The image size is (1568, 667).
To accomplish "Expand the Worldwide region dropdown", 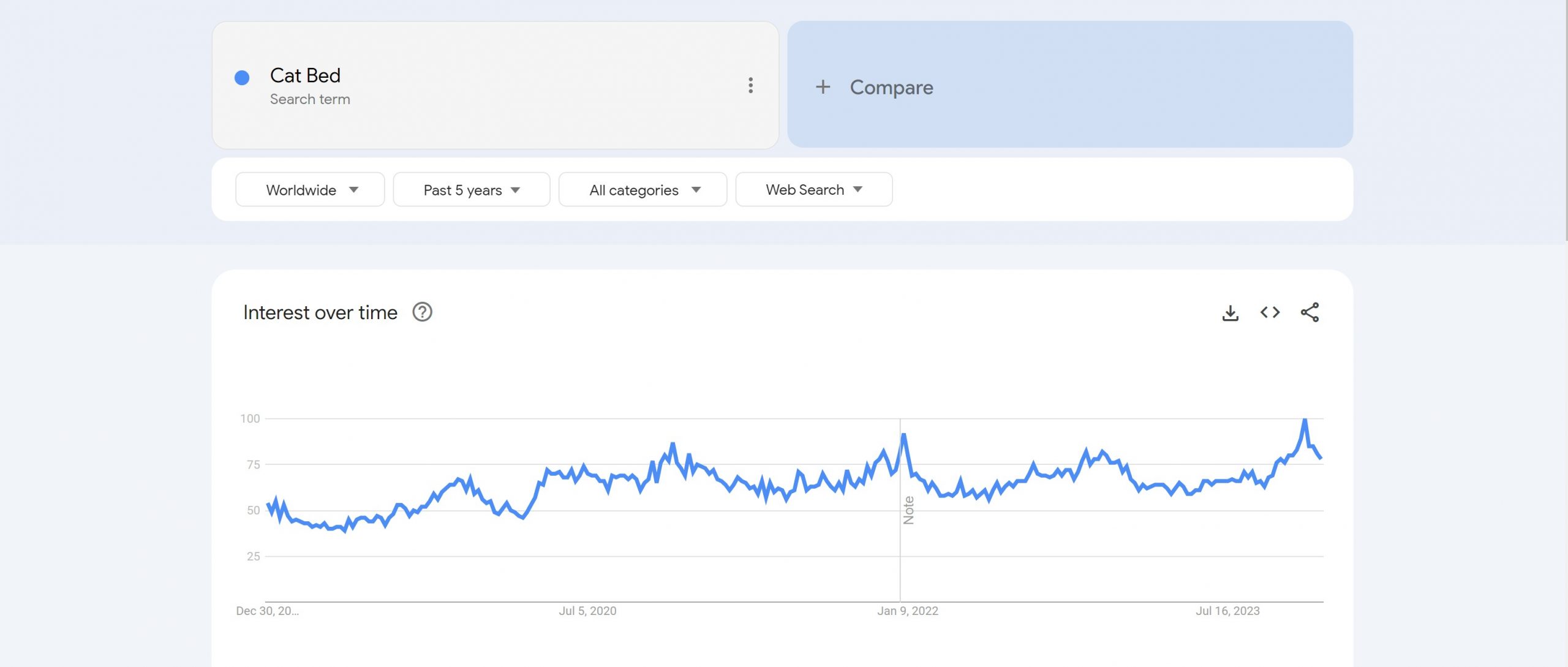I will click(x=310, y=190).
